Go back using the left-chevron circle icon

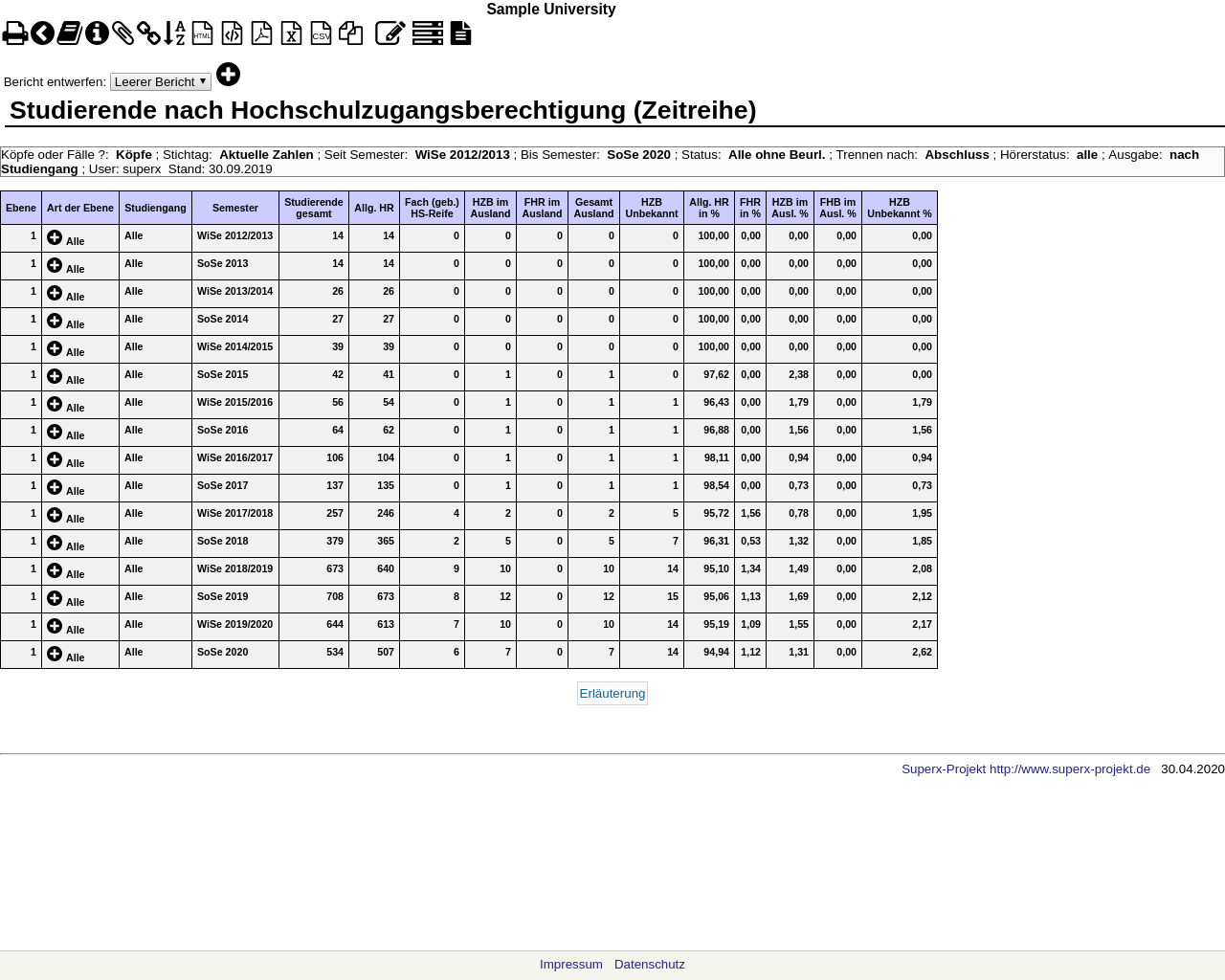(x=42, y=33)
